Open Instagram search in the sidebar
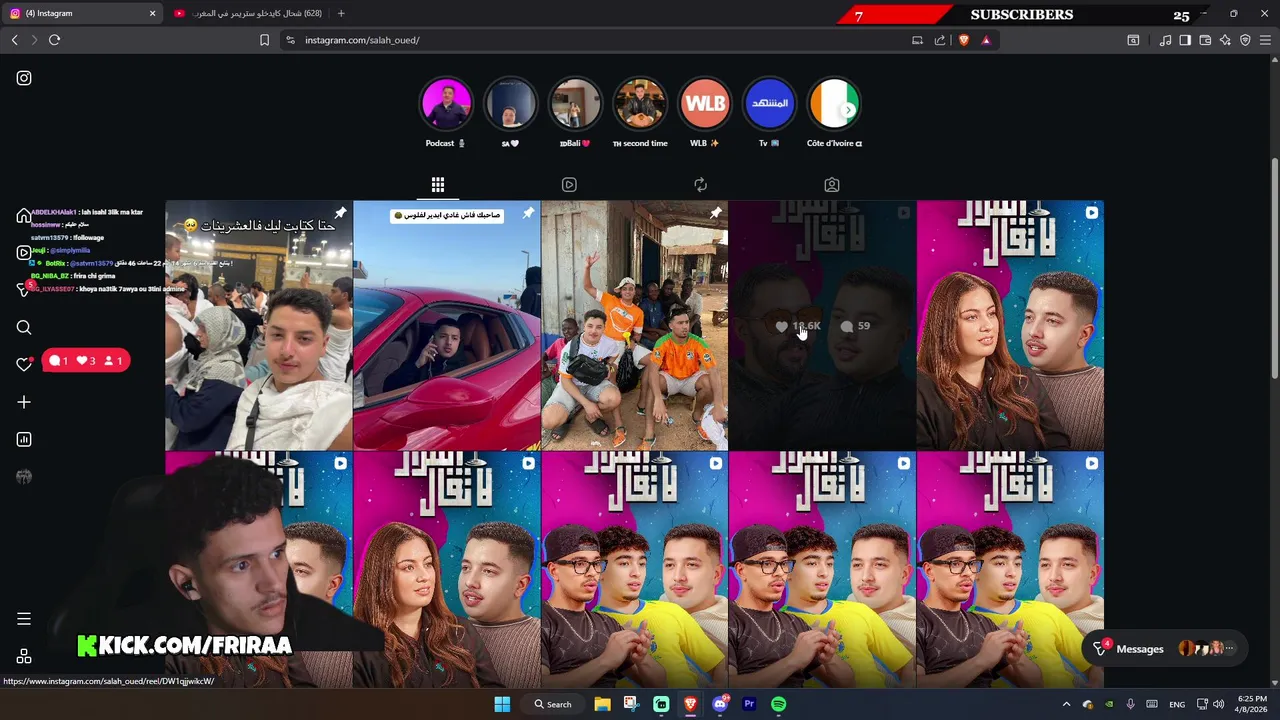Image resolution: width=1280 pixels, height=720 pixels. [24, 327]
